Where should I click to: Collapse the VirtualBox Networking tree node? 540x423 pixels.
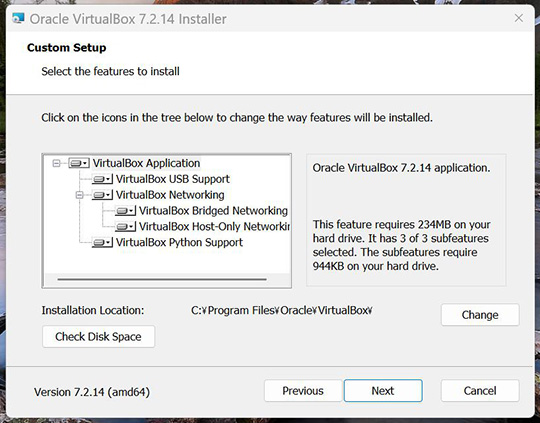click(80, 195)
